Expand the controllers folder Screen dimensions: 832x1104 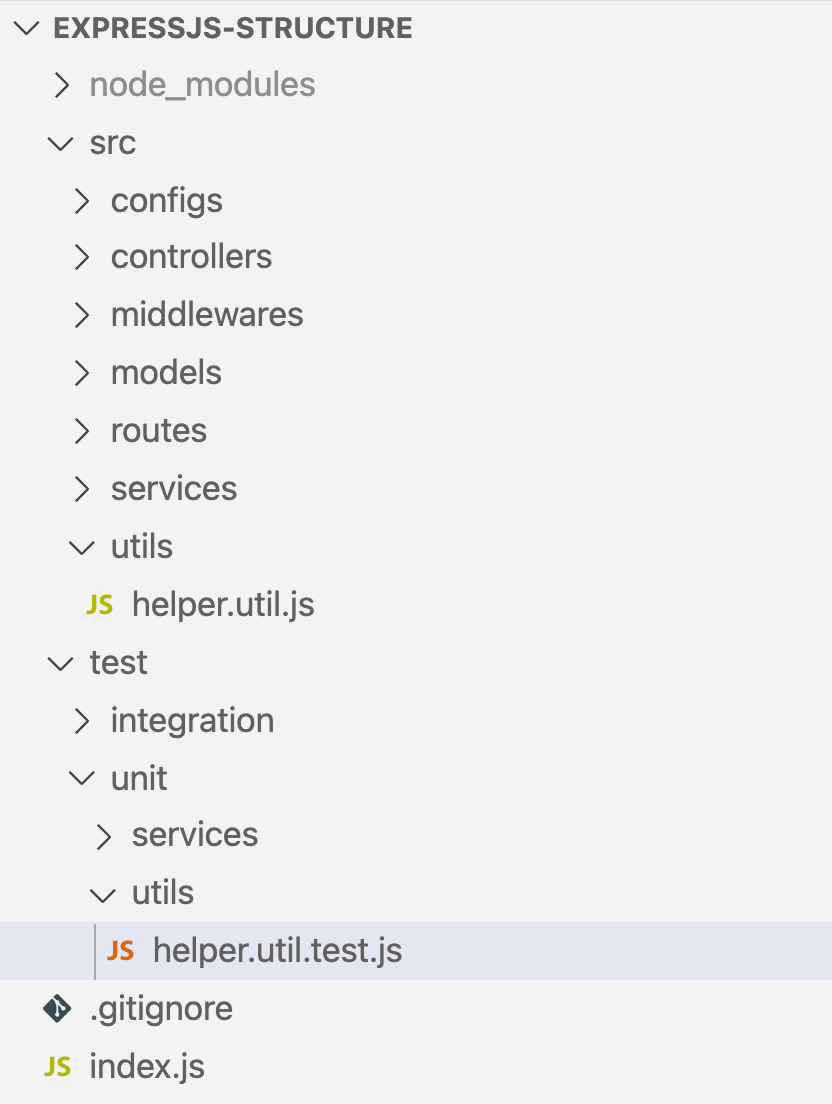tap(191, 257)
